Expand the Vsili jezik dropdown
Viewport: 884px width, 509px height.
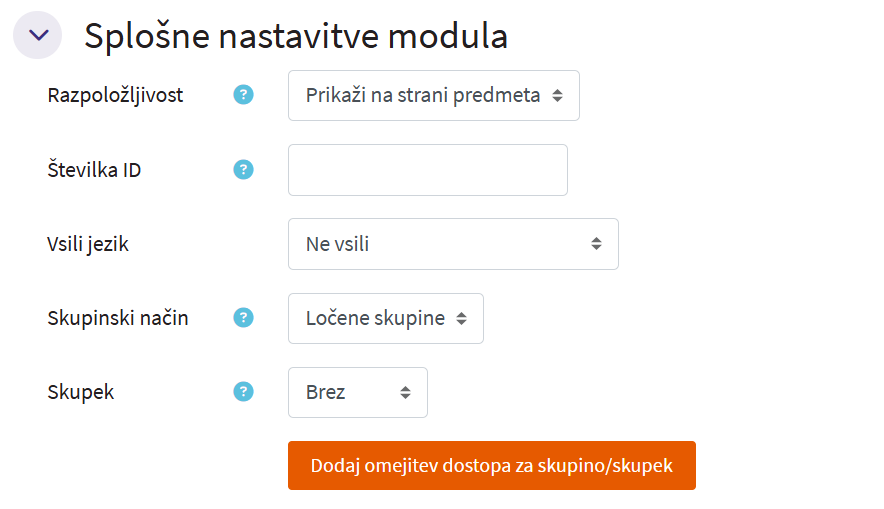tap(452, 244)
